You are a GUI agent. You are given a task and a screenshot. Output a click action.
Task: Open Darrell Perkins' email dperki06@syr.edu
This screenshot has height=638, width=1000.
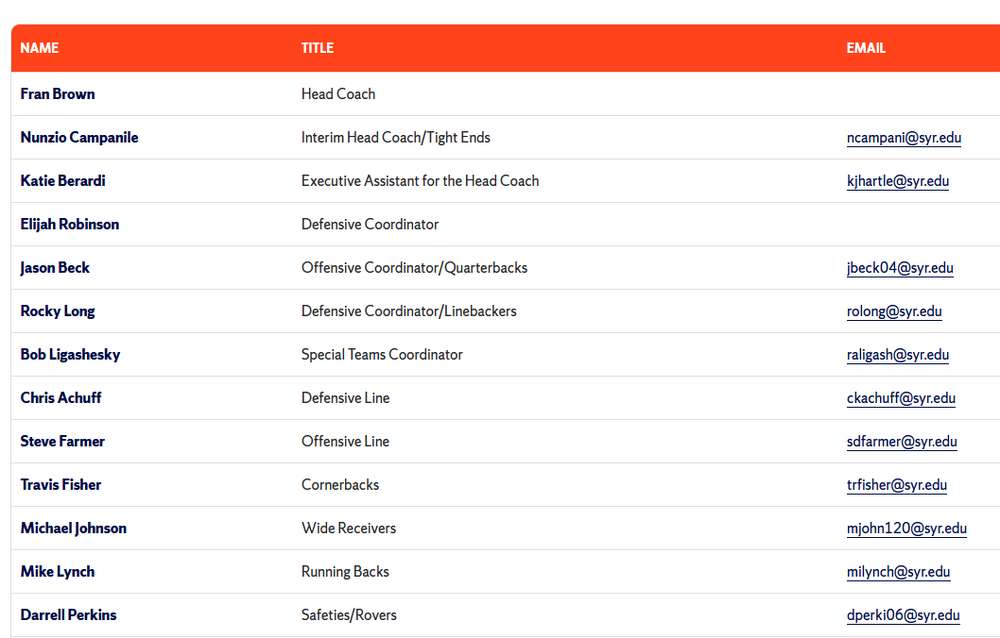903,615
